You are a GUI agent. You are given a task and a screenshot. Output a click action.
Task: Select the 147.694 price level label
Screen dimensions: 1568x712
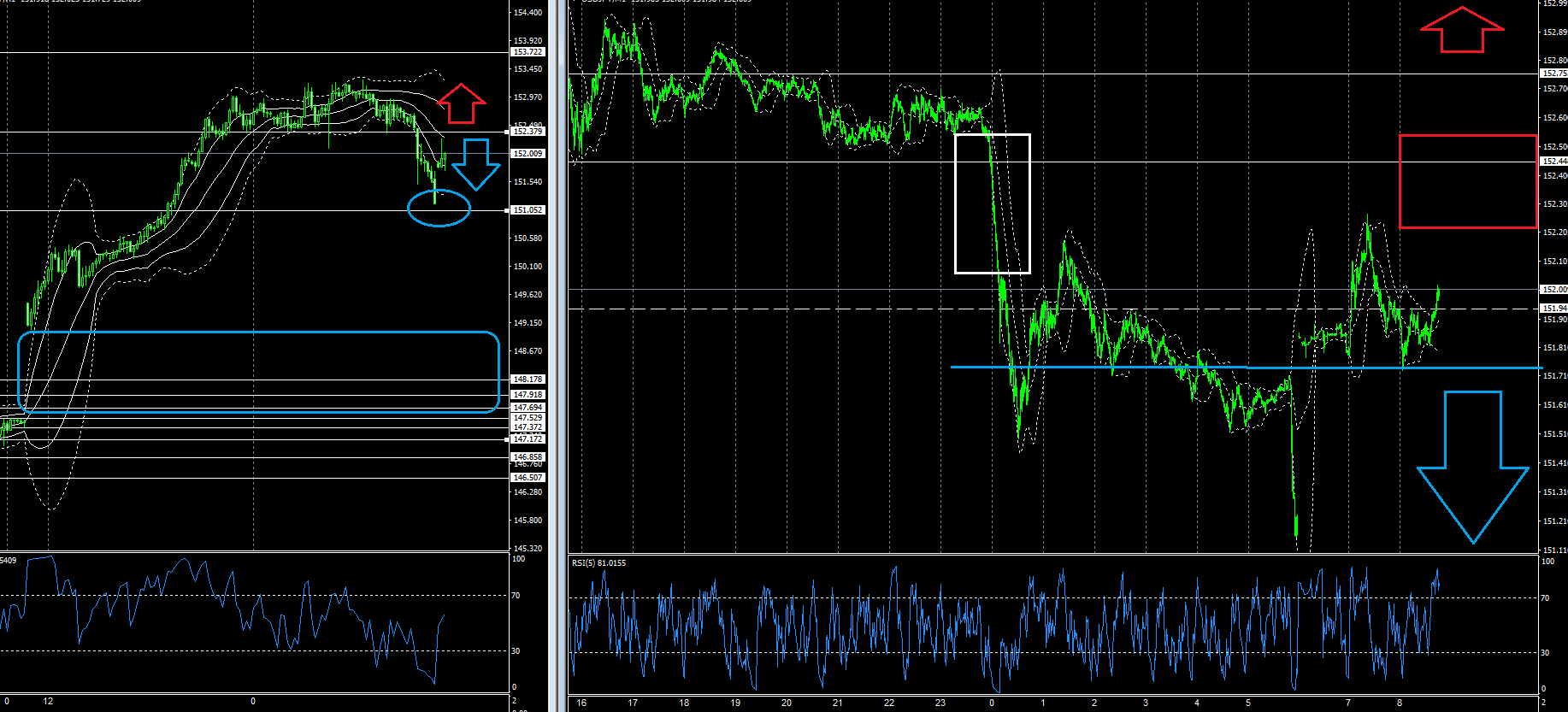tap(528, 408)
